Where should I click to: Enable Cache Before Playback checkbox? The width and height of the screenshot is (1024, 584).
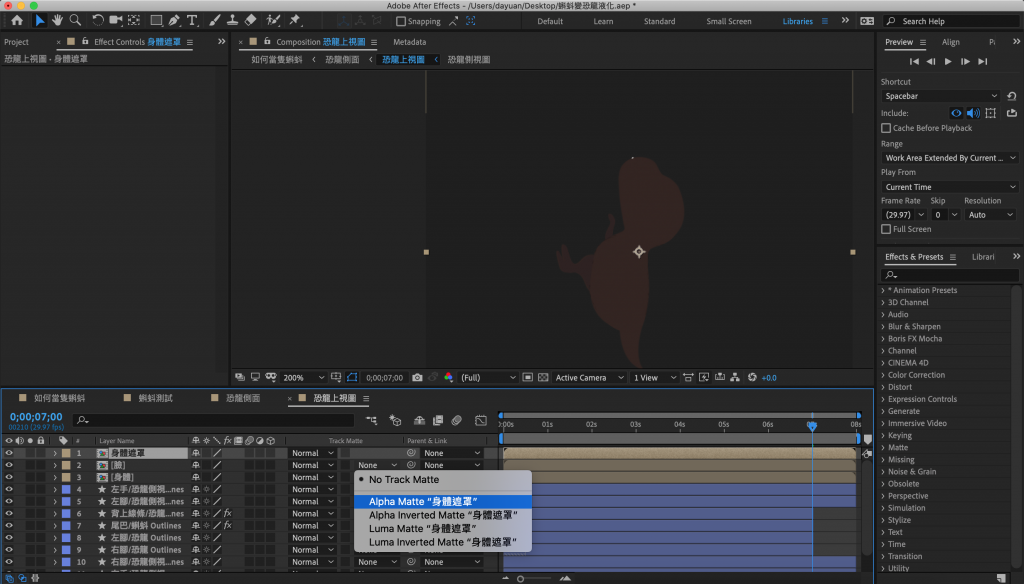(x=886, y=128)
